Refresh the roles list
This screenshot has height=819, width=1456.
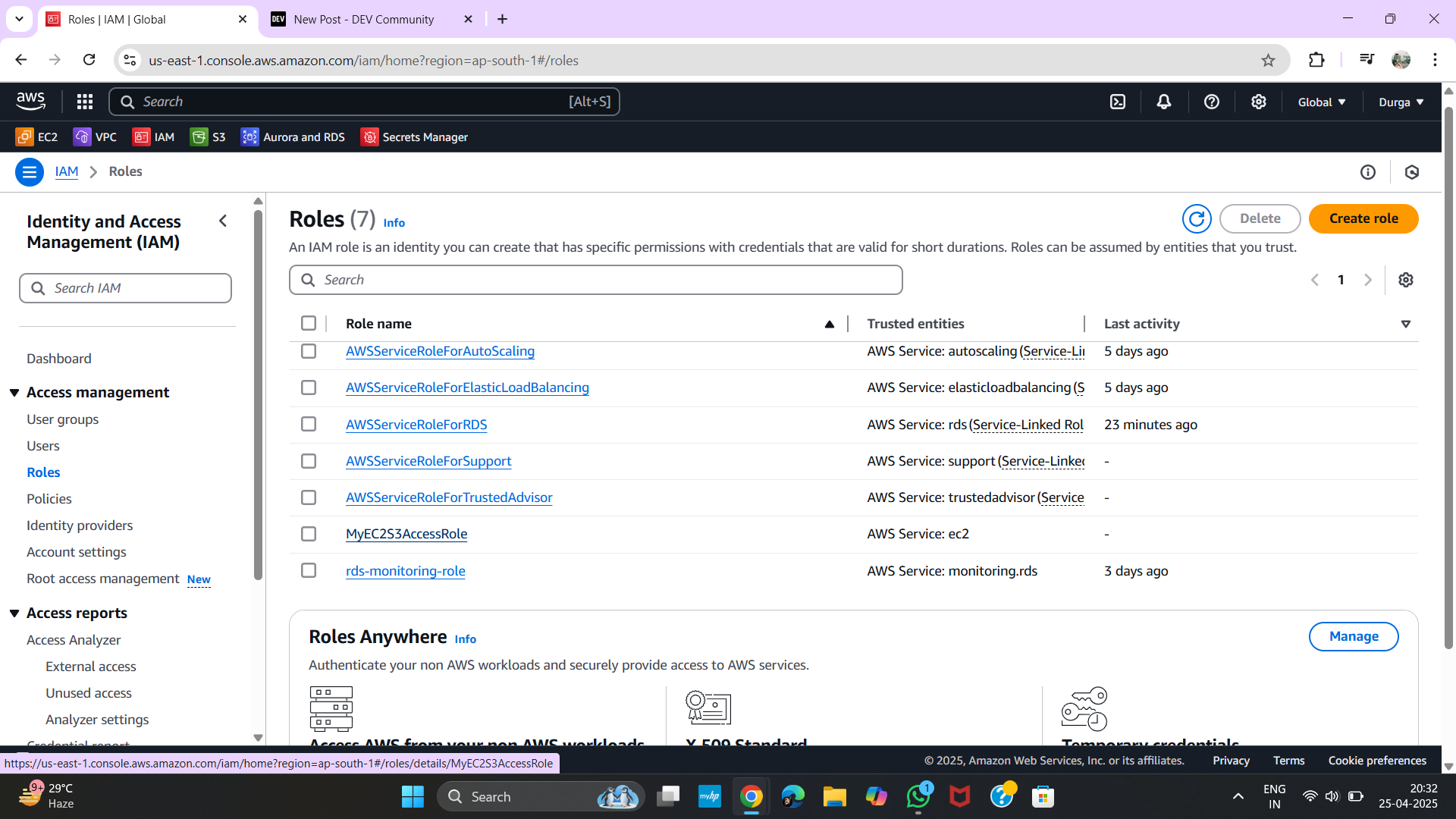coord(1197,219)
